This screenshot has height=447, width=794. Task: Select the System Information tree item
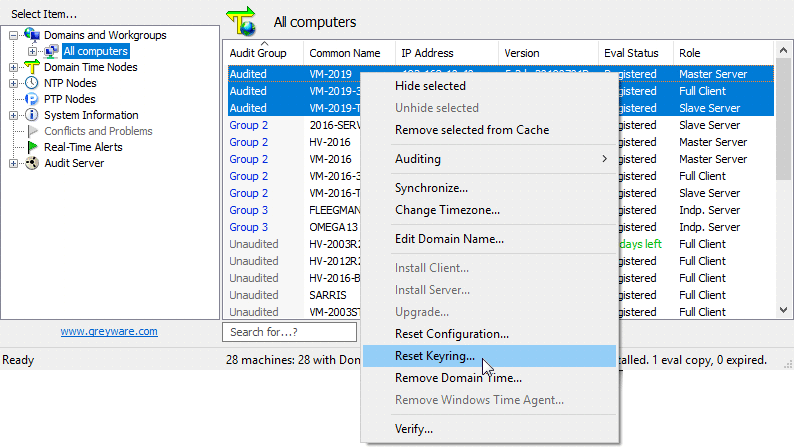[x=91, y=115]
